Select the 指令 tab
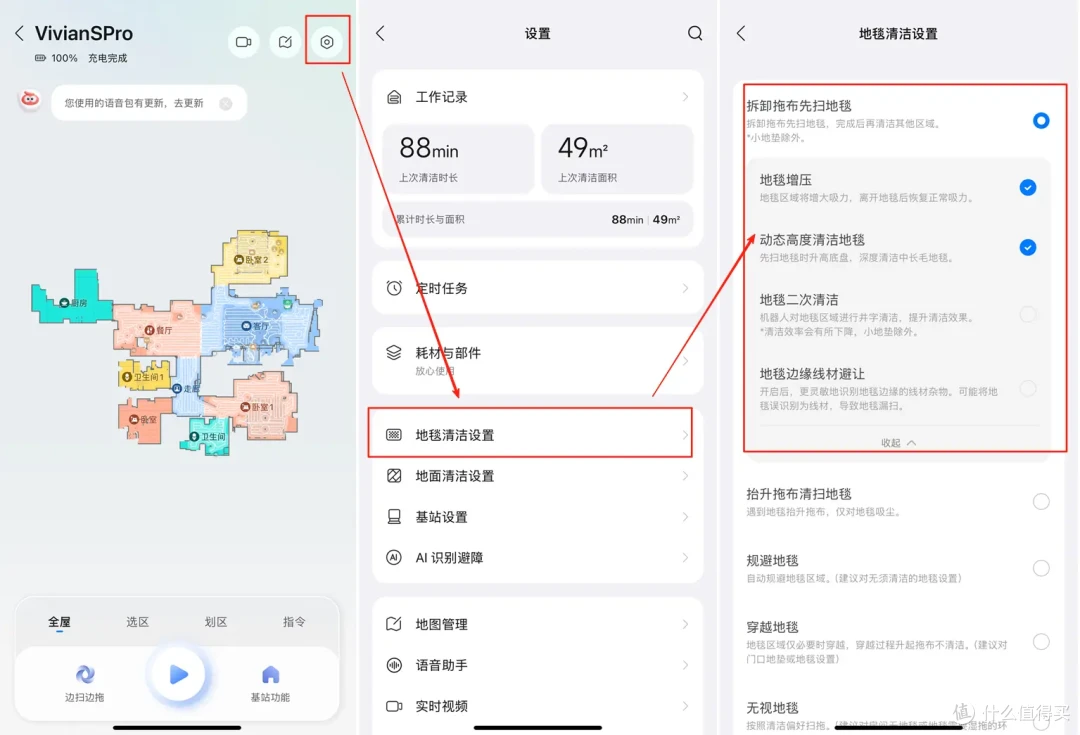Viewport: 1080px width, 735px height. click(294, 622)
